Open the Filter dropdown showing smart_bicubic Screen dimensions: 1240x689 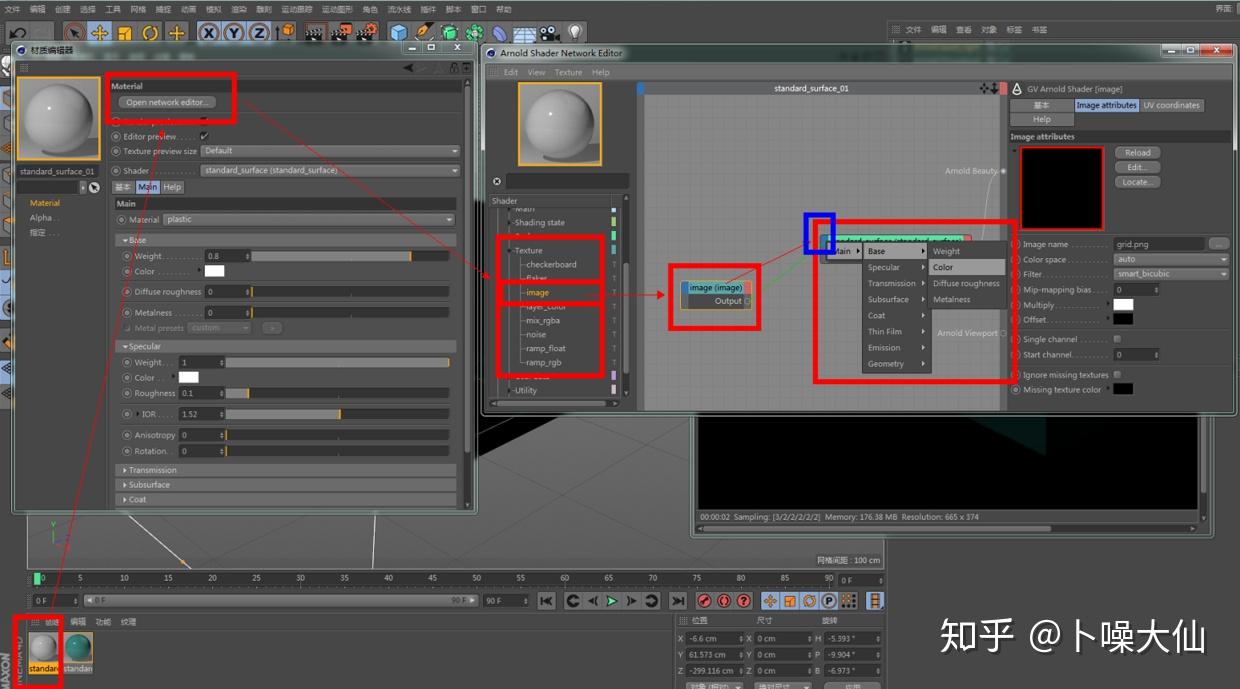1170,274
